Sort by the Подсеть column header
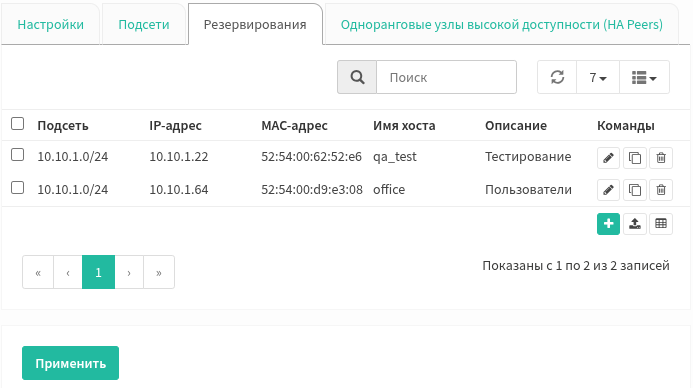 click(63, 126)
